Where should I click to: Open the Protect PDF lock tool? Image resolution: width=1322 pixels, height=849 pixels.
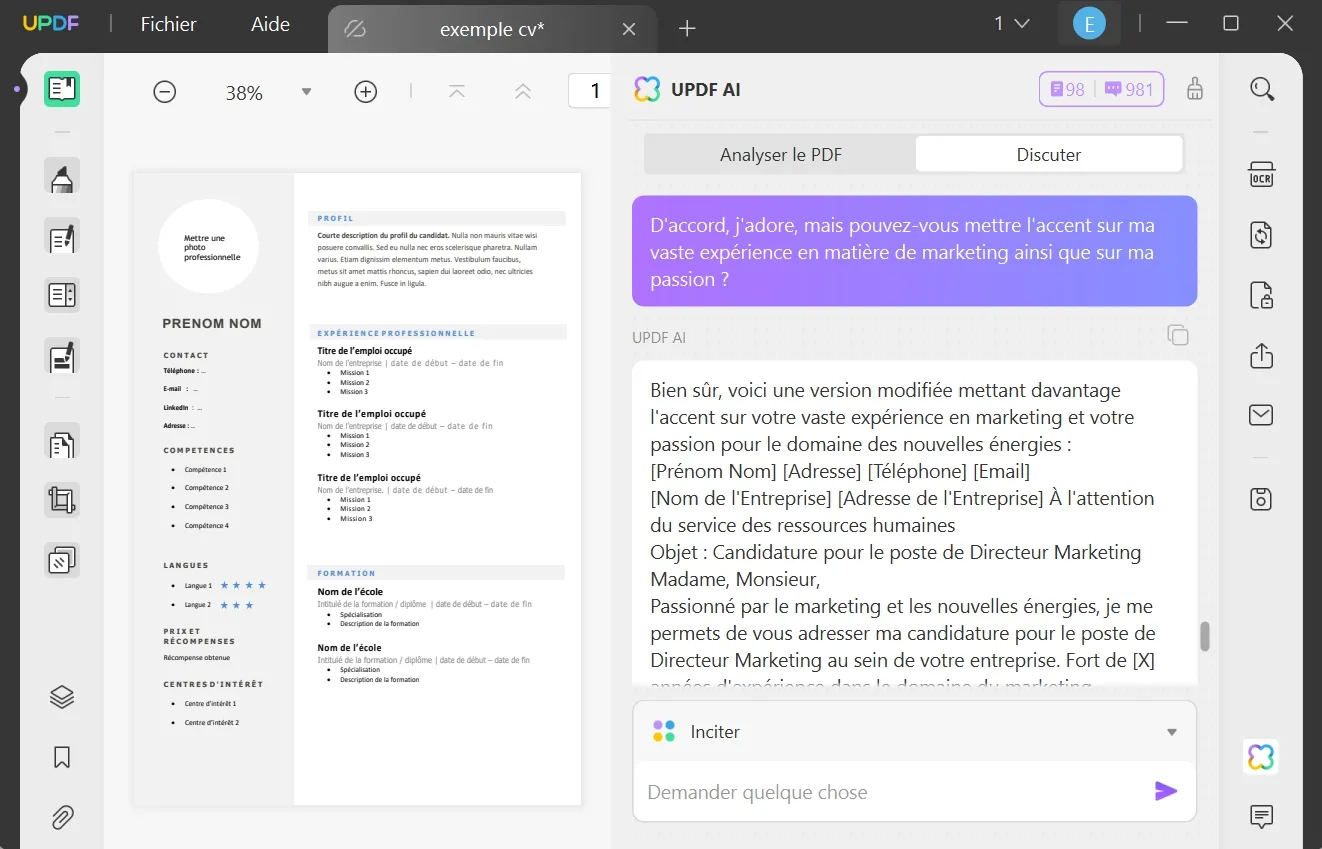point(1262,296)
